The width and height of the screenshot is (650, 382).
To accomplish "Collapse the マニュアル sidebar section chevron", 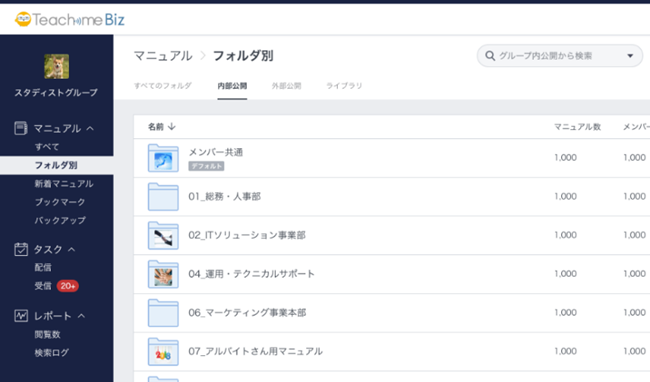I will [90, 128].
